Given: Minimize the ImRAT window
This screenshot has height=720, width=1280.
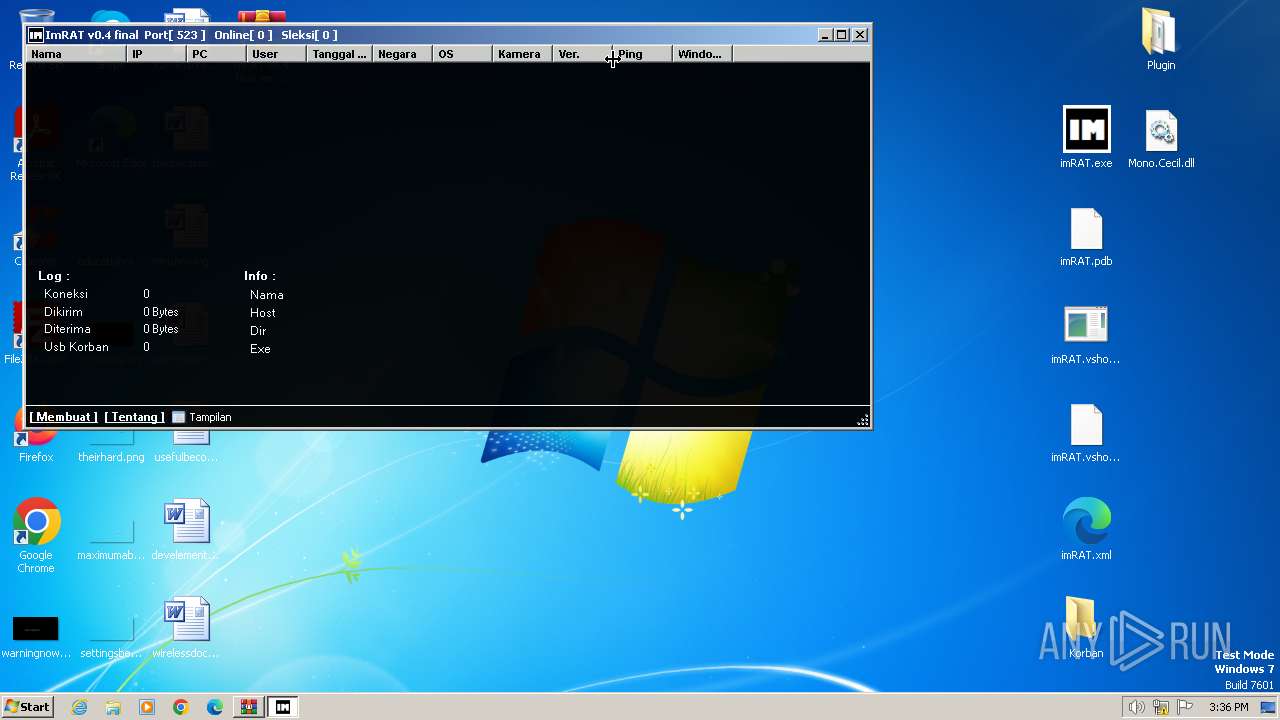Looking at the screenshot, I should point(825,35).
